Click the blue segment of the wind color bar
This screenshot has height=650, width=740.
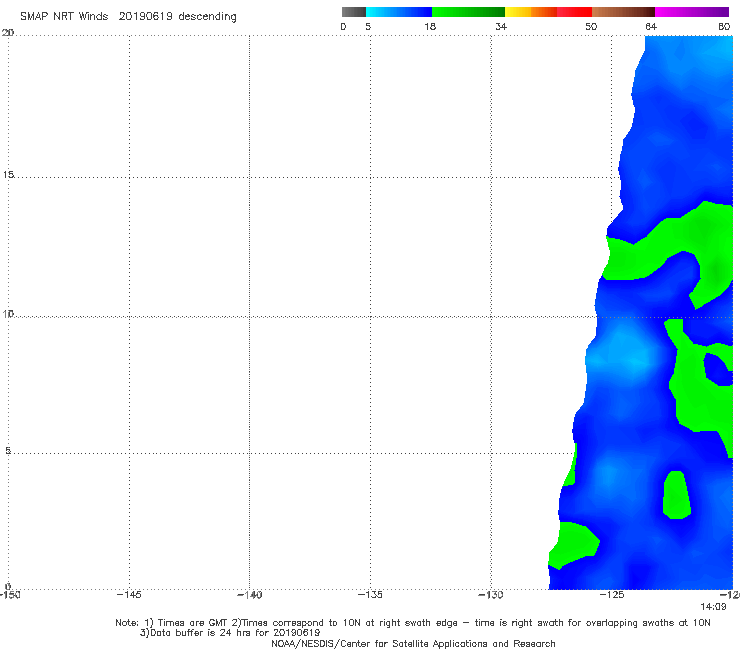[x=399, y=12]
